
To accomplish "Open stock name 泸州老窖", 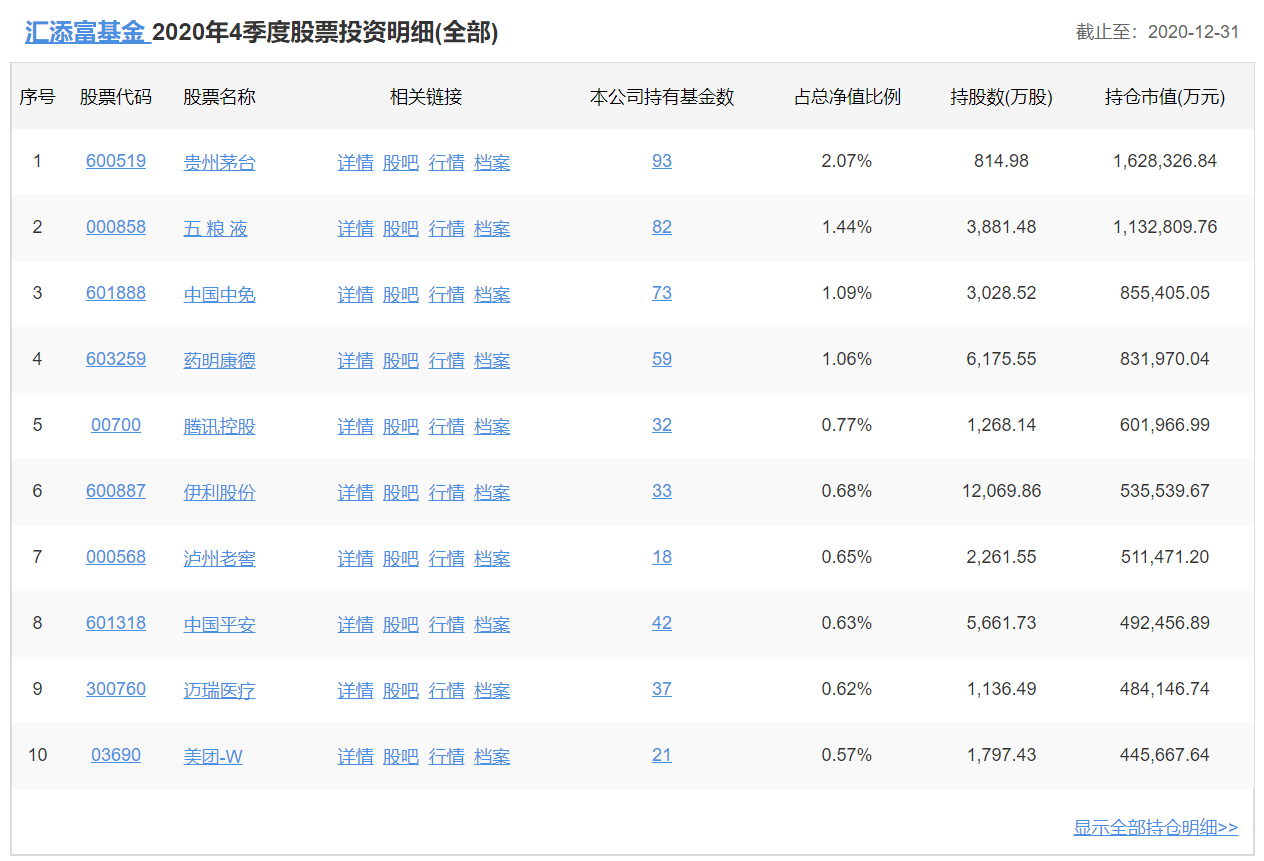I will [219, 558].
